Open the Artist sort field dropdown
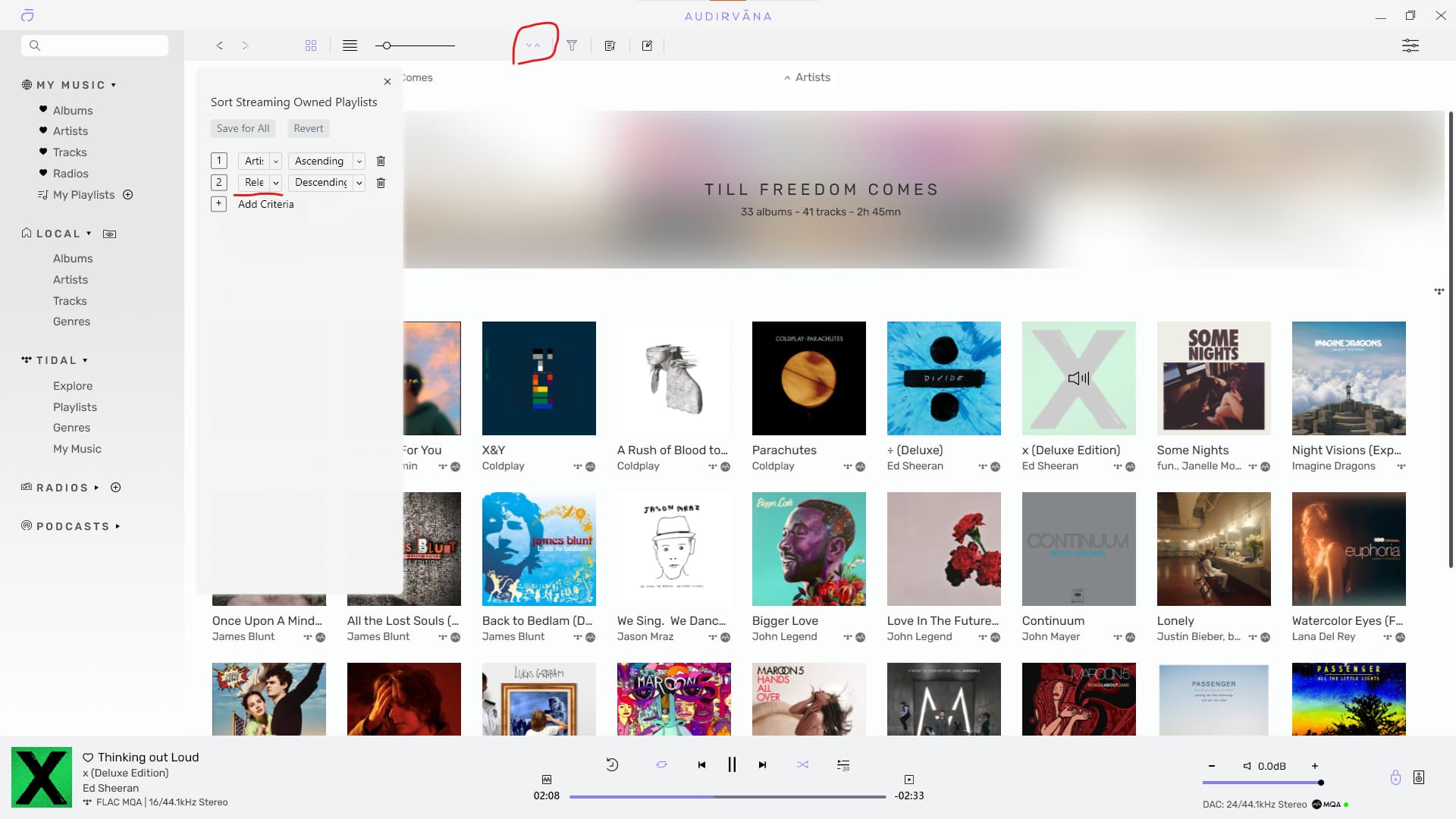 pyautogui.click(x=260, y=161)
